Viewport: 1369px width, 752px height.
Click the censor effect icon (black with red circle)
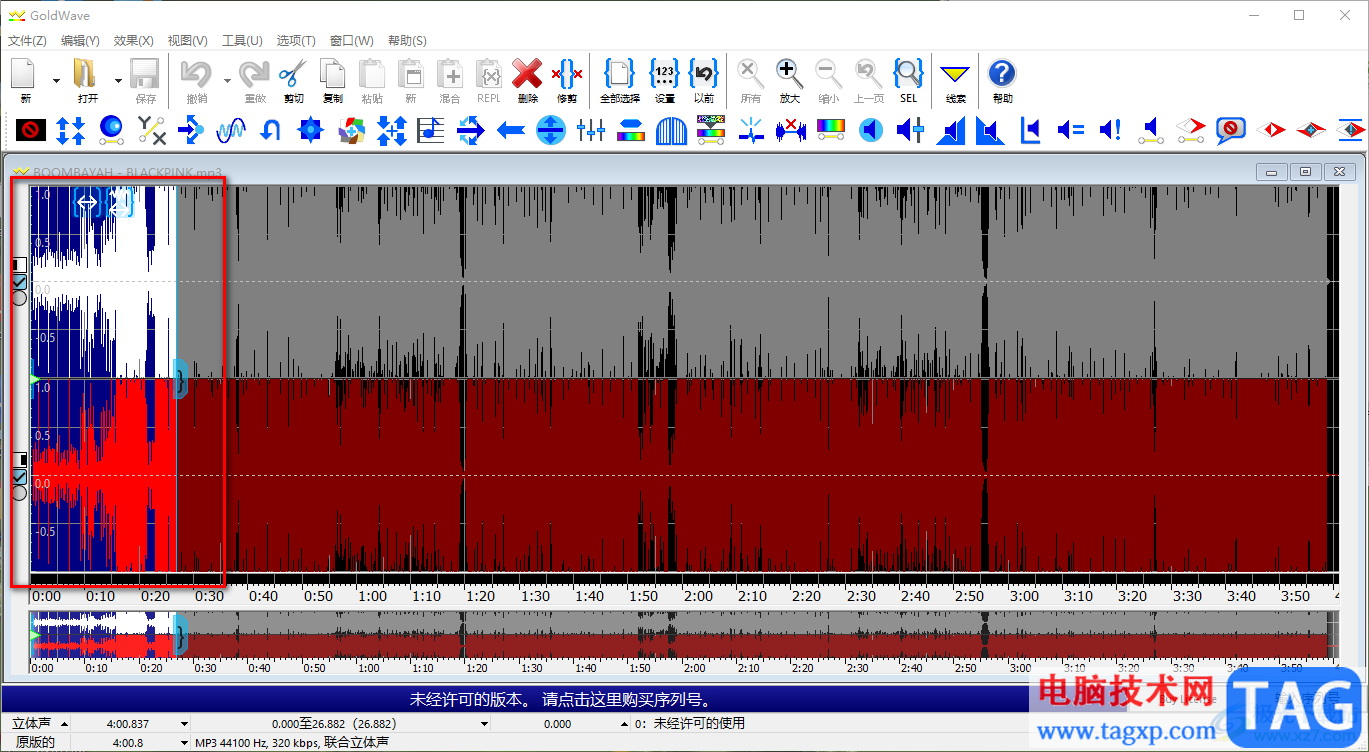tap(31, 129)
